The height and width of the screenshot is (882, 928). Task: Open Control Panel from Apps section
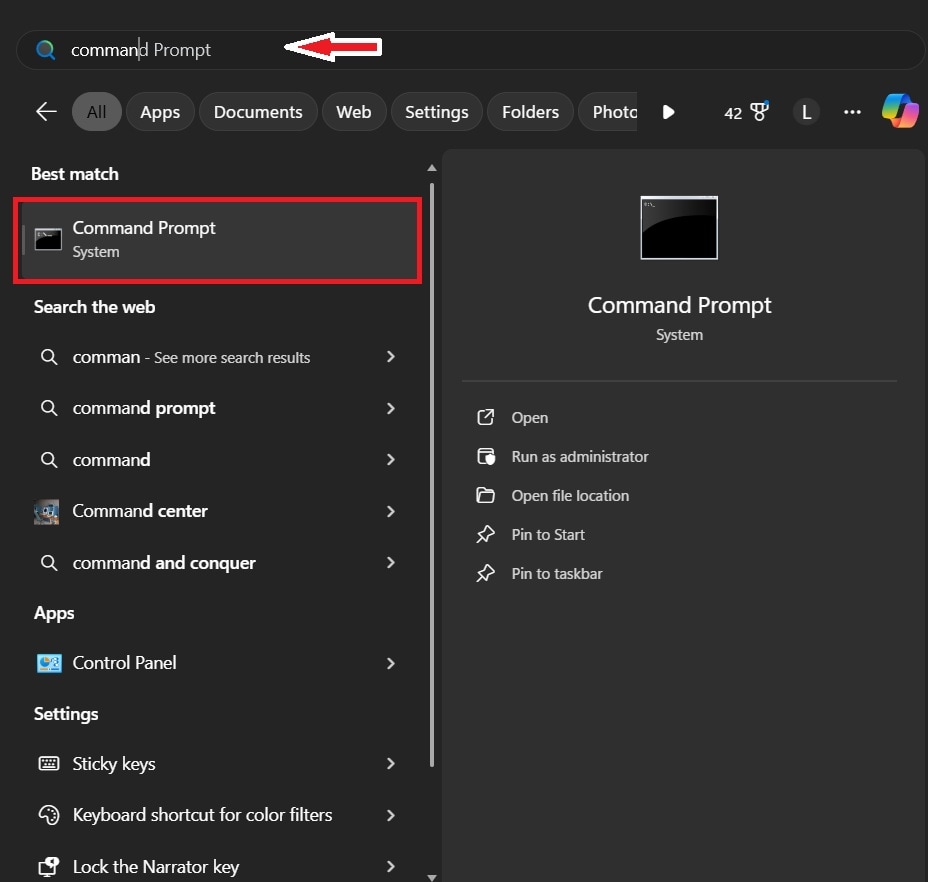124,663
